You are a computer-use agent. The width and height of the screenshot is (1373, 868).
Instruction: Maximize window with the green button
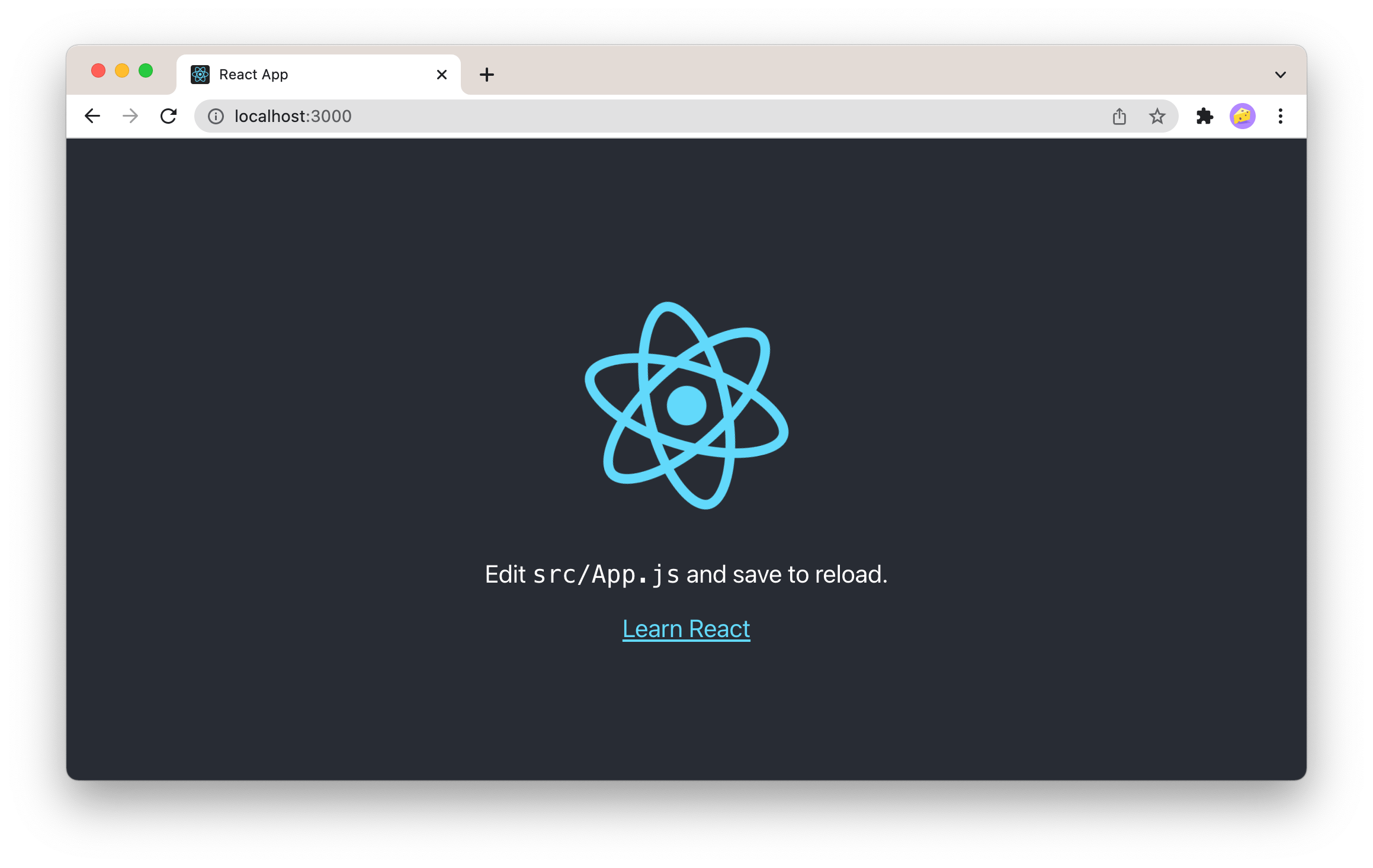(x=146, y=71)
